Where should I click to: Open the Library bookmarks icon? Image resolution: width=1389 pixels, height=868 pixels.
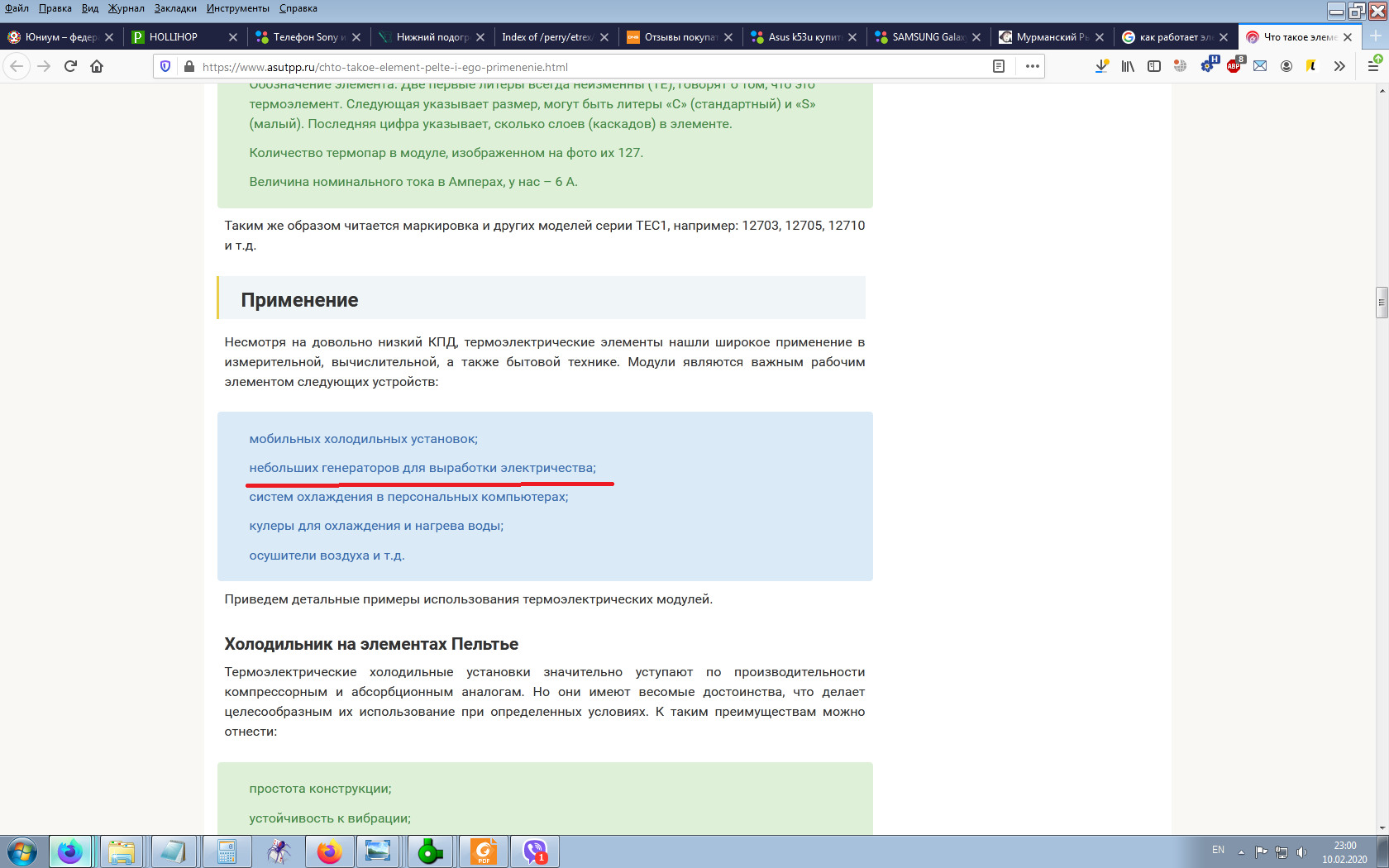coord(1128,66)
